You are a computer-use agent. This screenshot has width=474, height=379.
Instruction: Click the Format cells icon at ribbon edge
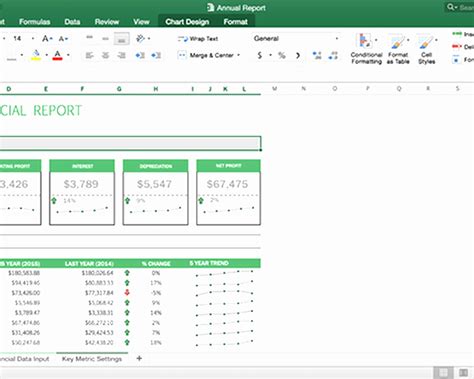click(456, 60)
